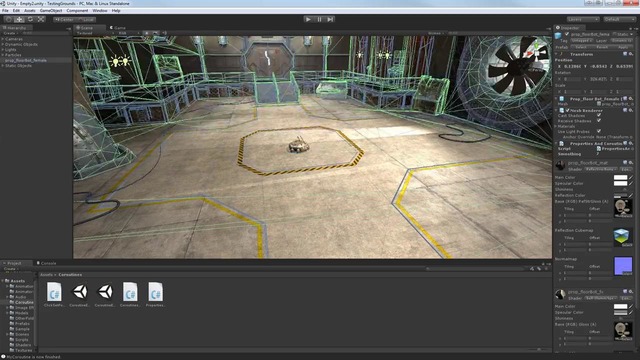
Task: Open the Window menu
Action: tap(100, 11)
